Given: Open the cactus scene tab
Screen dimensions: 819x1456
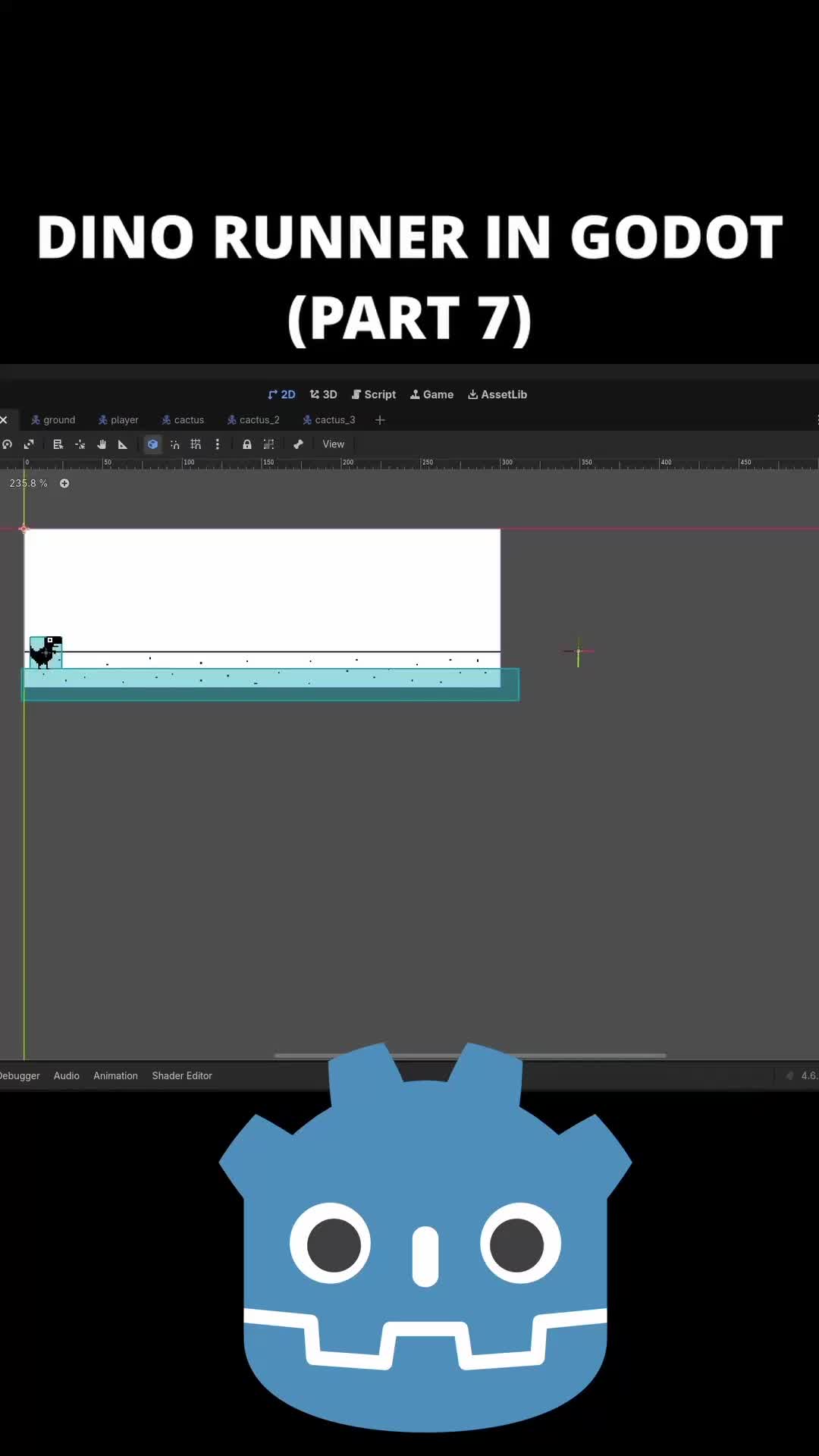Looking at the screenshot, I should pos(183,420).
